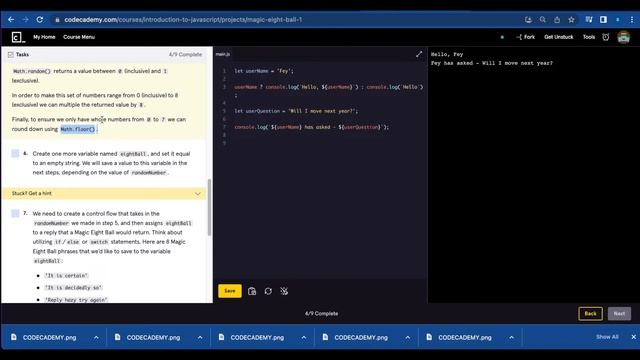
Task: Click the install app icon in address bar
Action: (528, 20)
